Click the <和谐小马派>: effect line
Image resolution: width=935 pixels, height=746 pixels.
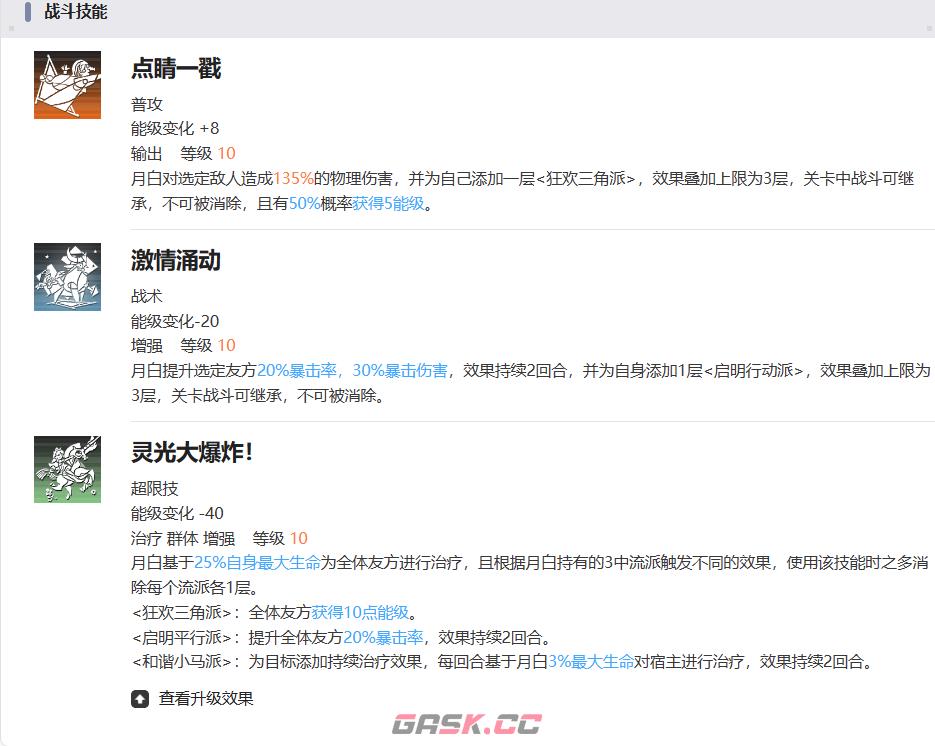pyautogui.click(x=502, y=662)
